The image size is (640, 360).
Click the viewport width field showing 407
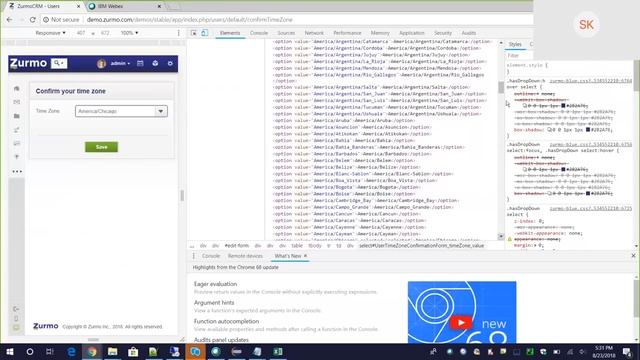(81, 33)
